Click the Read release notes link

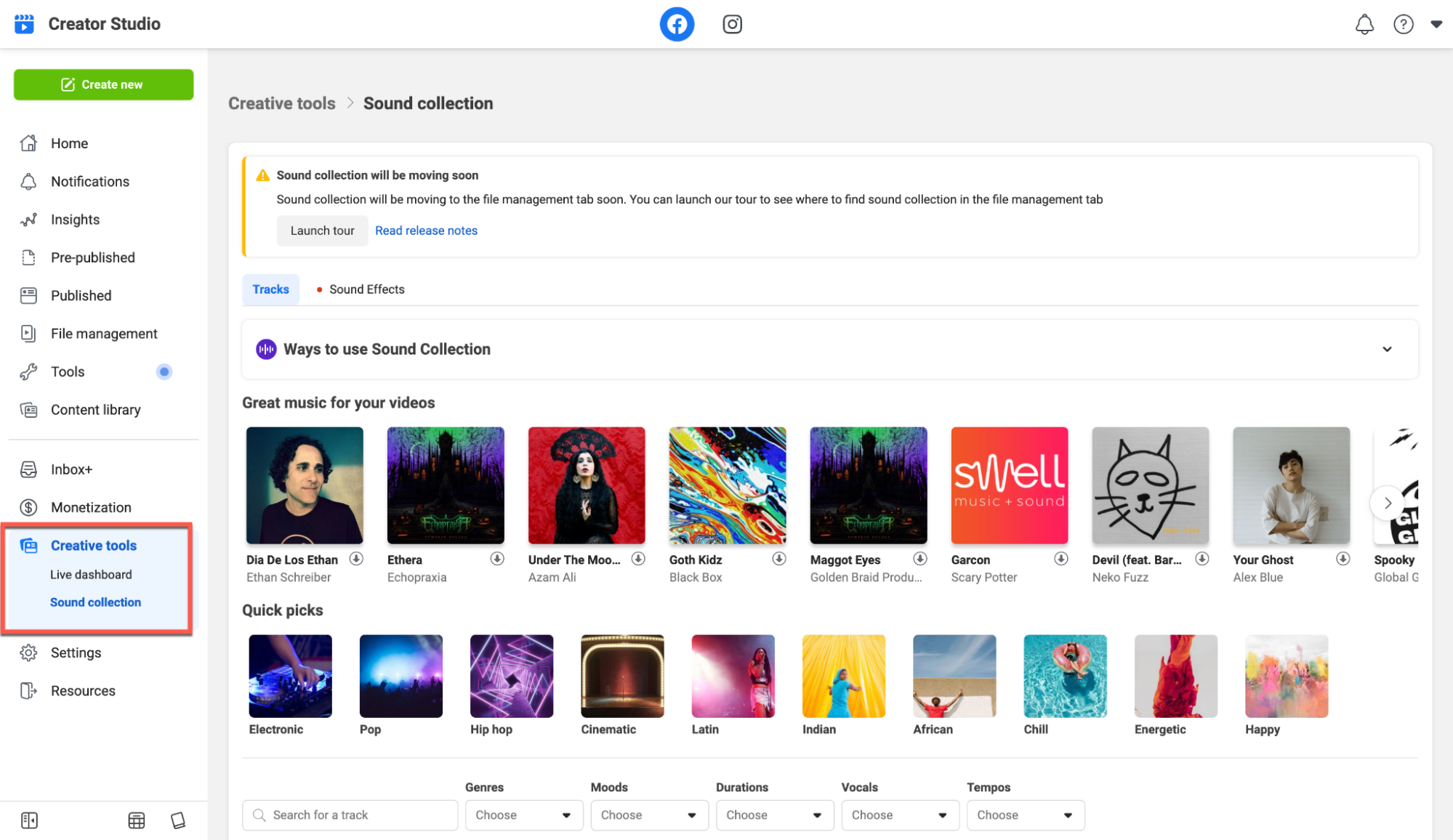(x=426, y=230)
